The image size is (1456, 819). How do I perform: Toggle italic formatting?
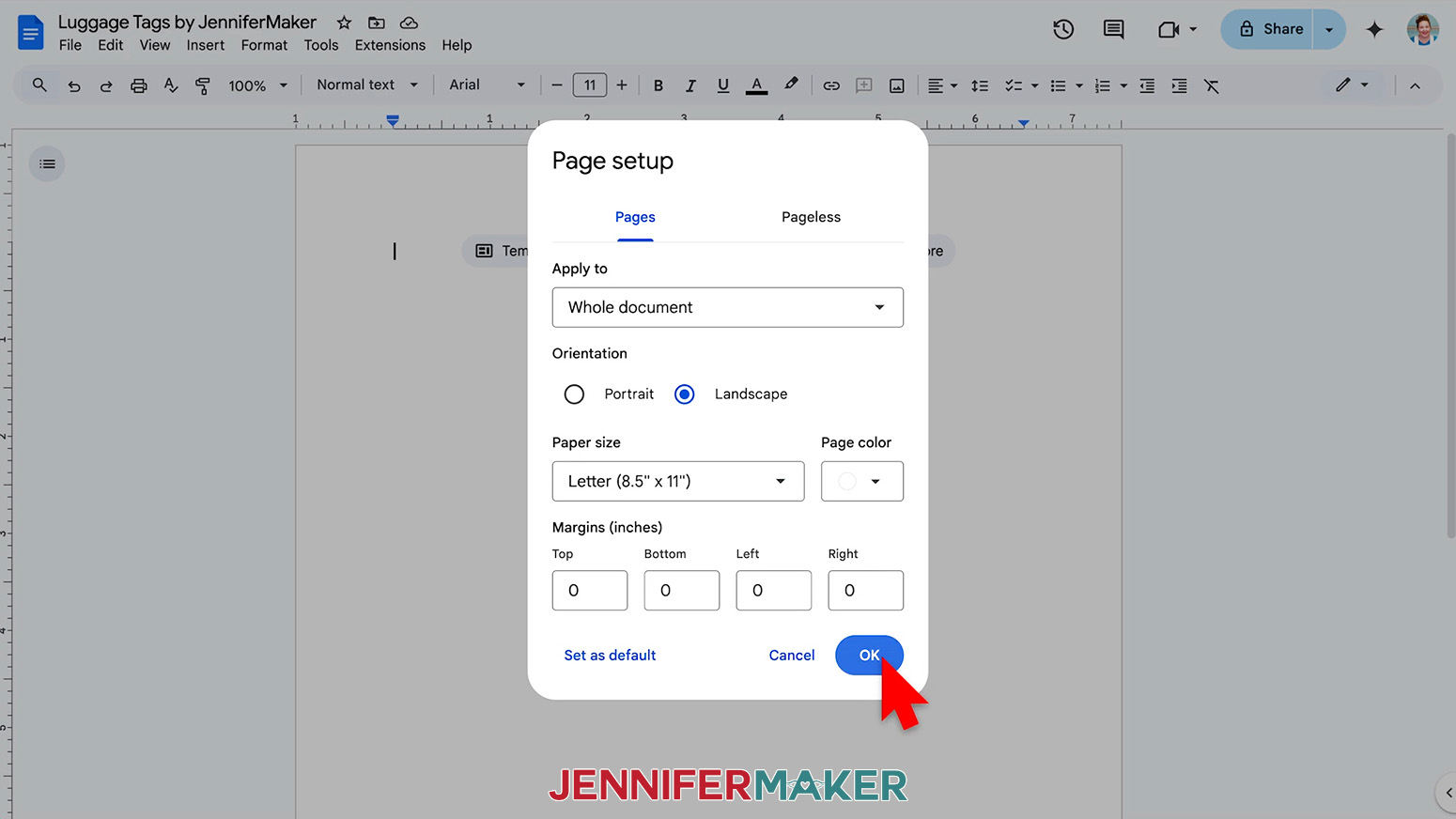690,85
